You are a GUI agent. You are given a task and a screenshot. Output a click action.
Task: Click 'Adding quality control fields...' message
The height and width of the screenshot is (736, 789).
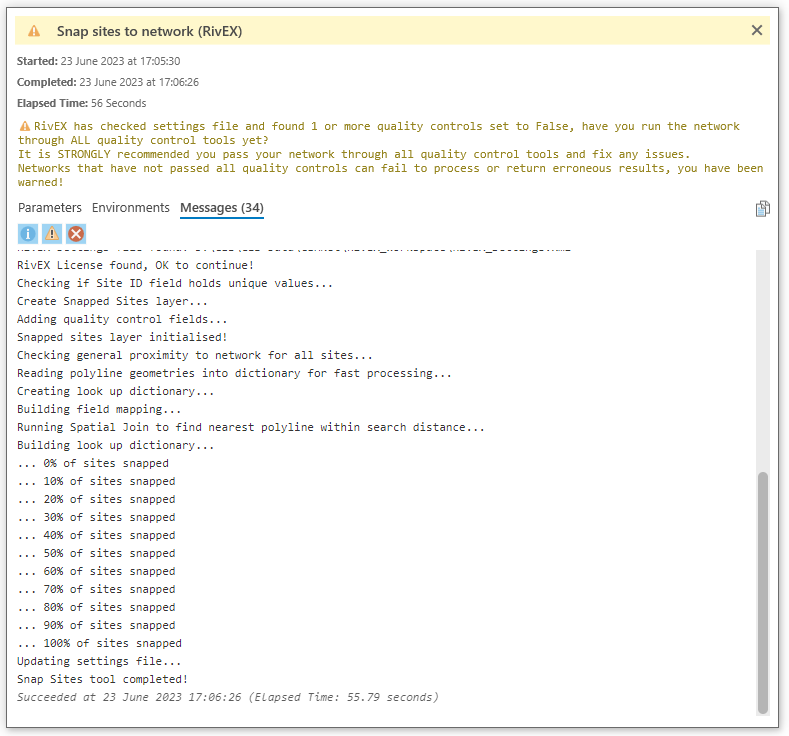pos(122,319)
